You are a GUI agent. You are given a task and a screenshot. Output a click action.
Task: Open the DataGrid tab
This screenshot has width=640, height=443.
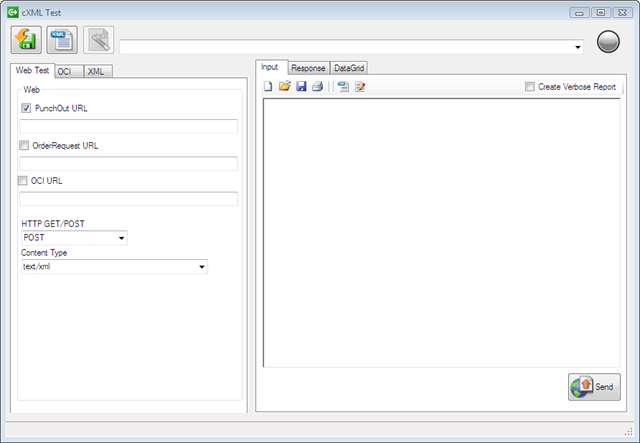click(x=349, y=68)
